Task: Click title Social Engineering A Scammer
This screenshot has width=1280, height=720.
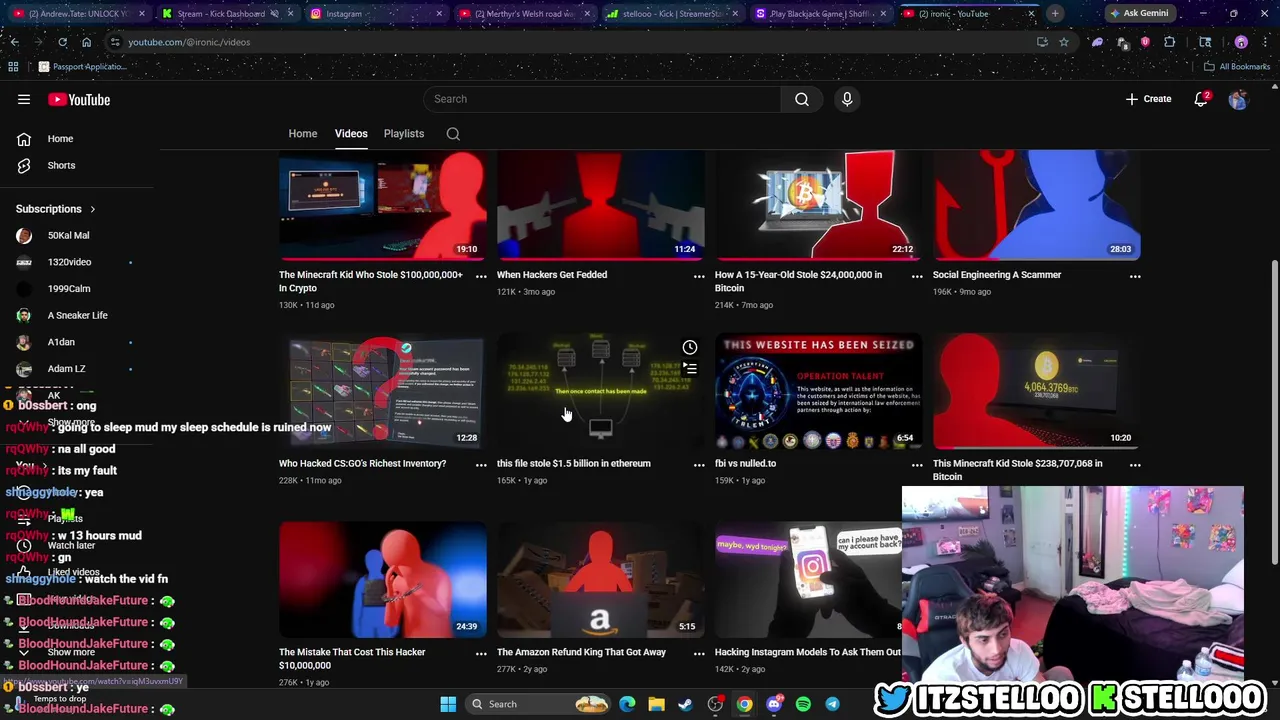Action: pyautogui.click(x=997, y=275)
